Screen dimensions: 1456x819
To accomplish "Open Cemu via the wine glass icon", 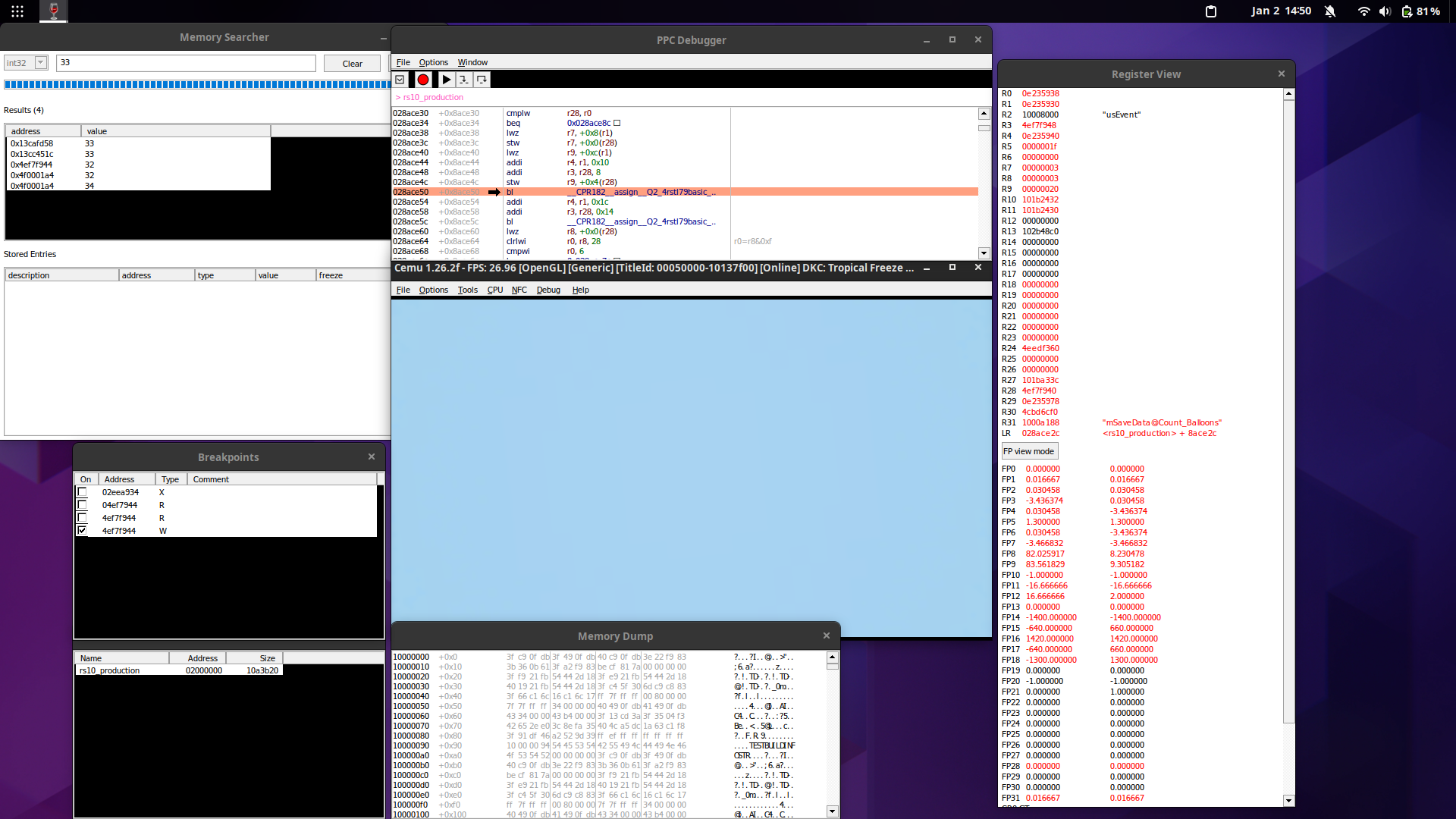I will [53, 11].
